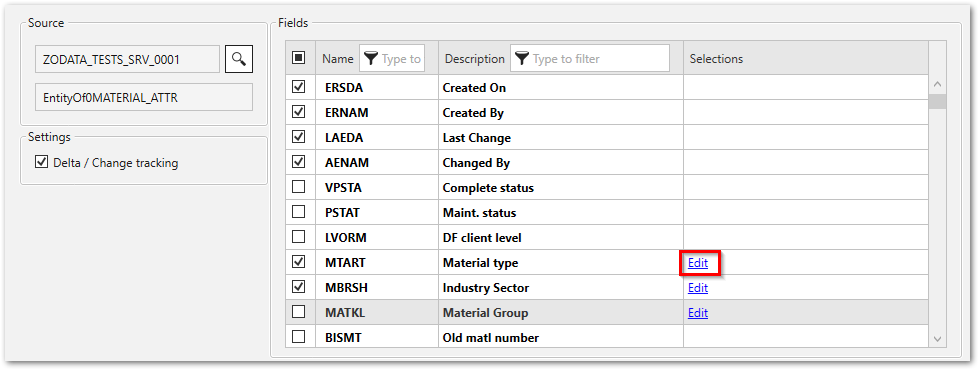The image size is (979, 370).
Task: Click the scrollbar up arrow in Fields
Action: coord(937,84)
